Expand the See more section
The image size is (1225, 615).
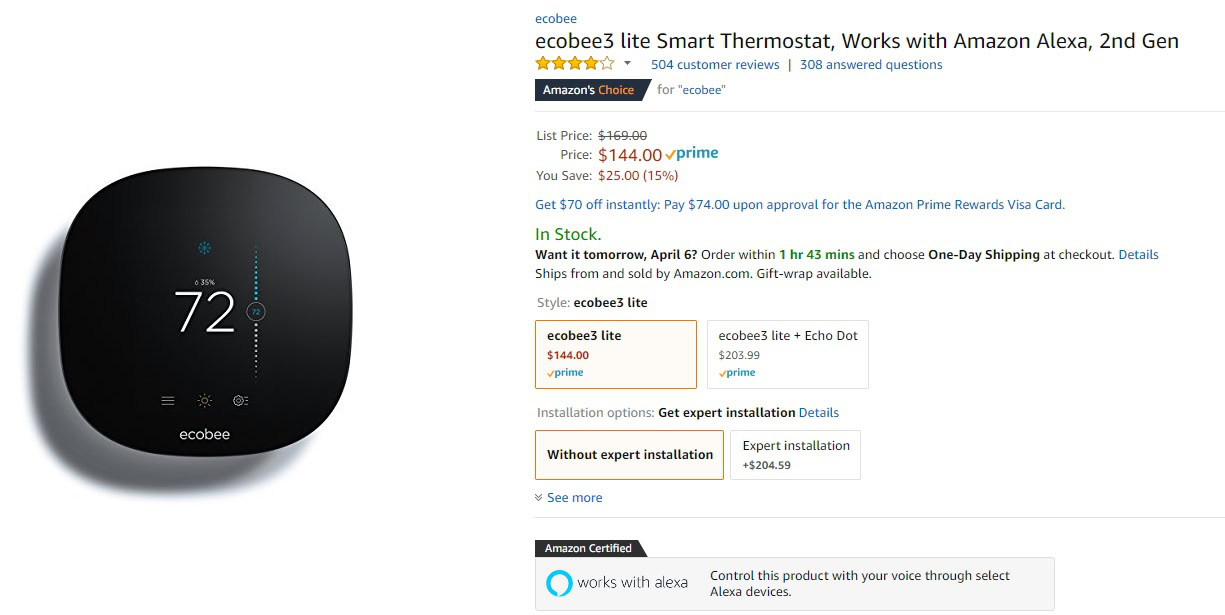point(574,498)
